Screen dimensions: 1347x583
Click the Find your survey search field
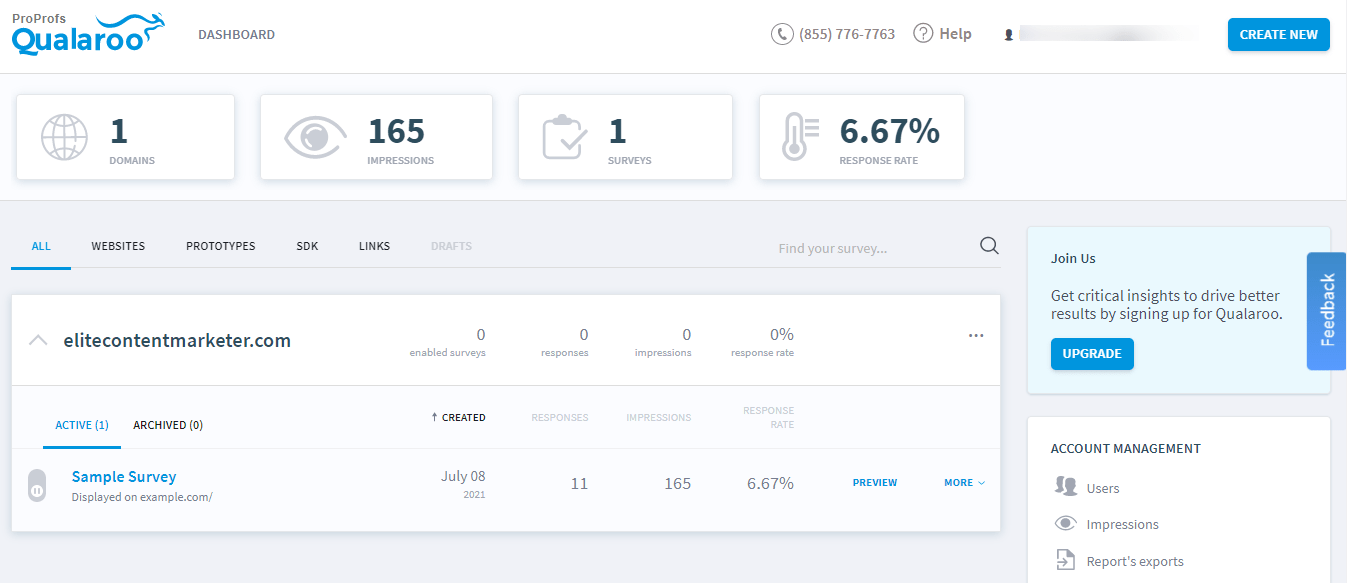tap(870, 248)
